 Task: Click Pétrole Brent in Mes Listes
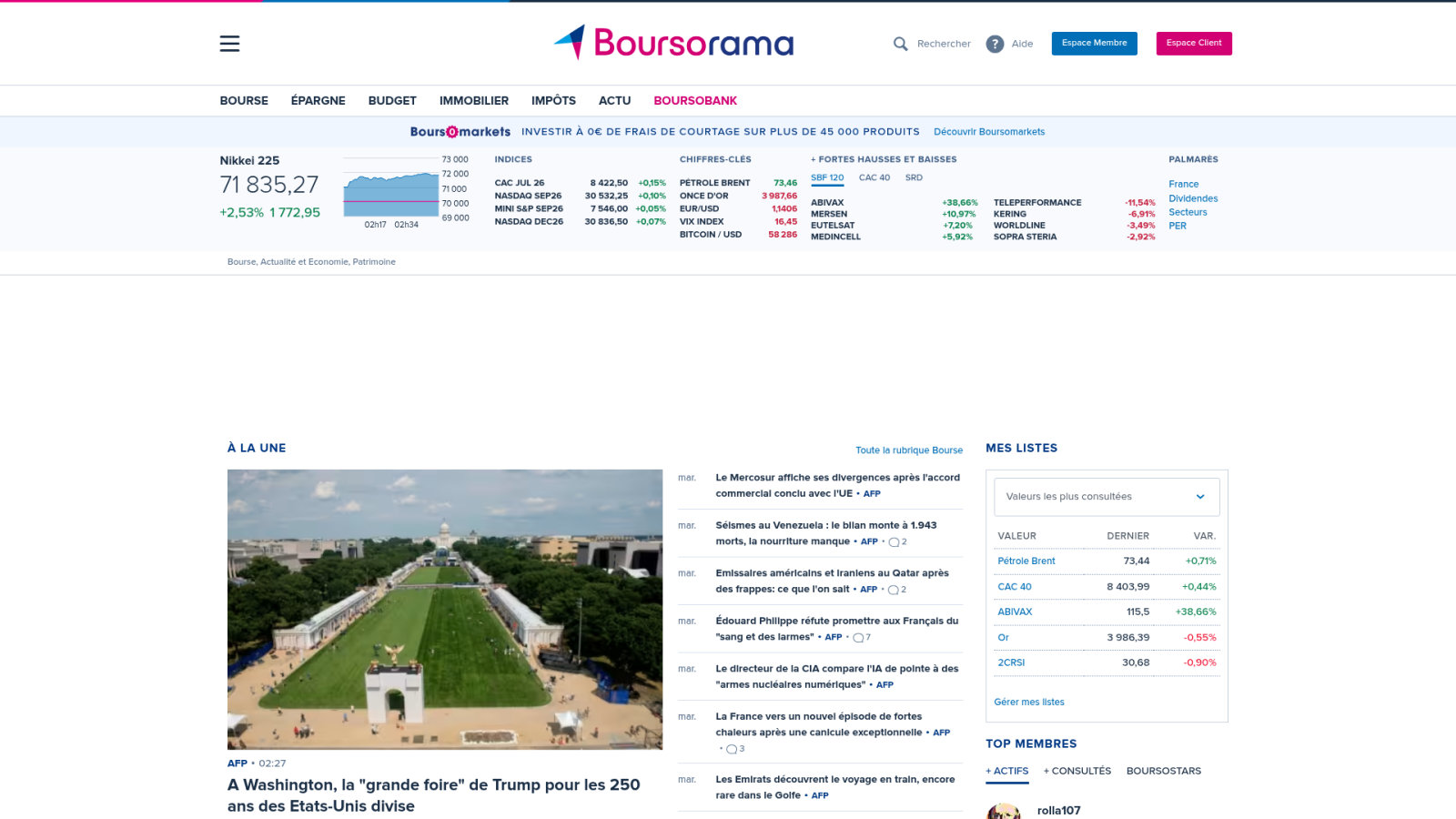point(1026,561)
